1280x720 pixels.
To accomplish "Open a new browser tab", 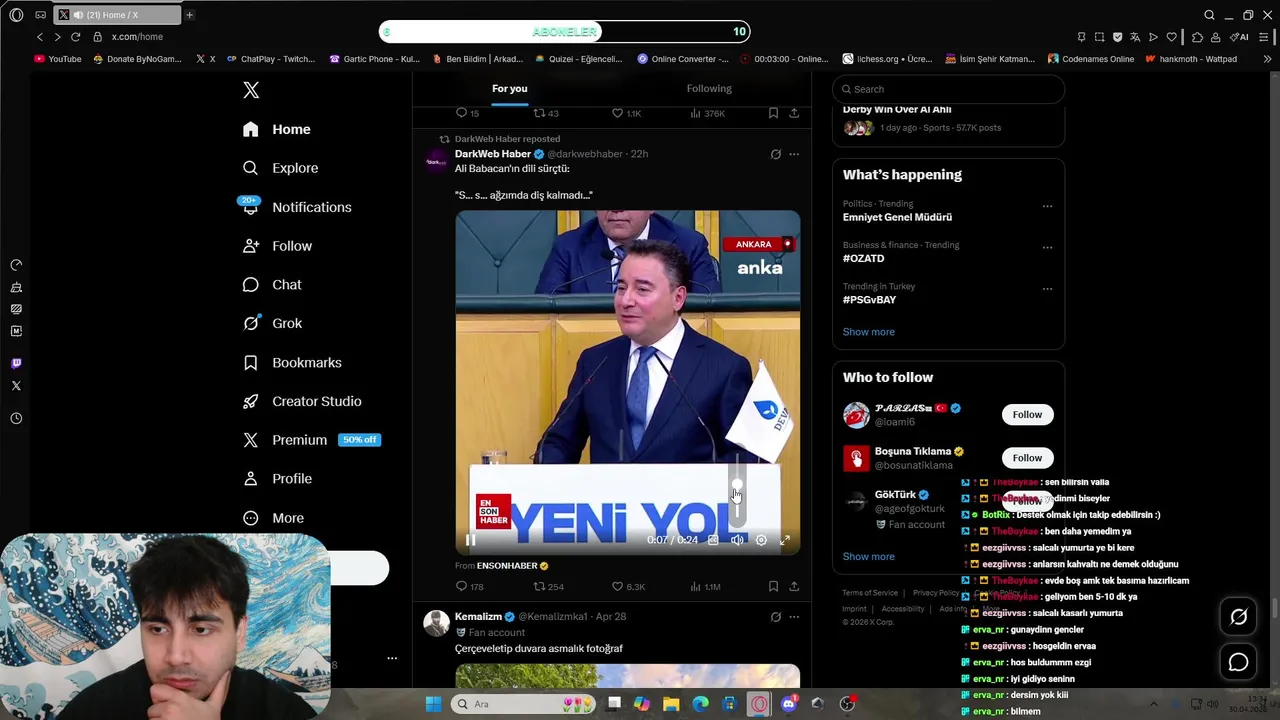I will click(189, 15).
